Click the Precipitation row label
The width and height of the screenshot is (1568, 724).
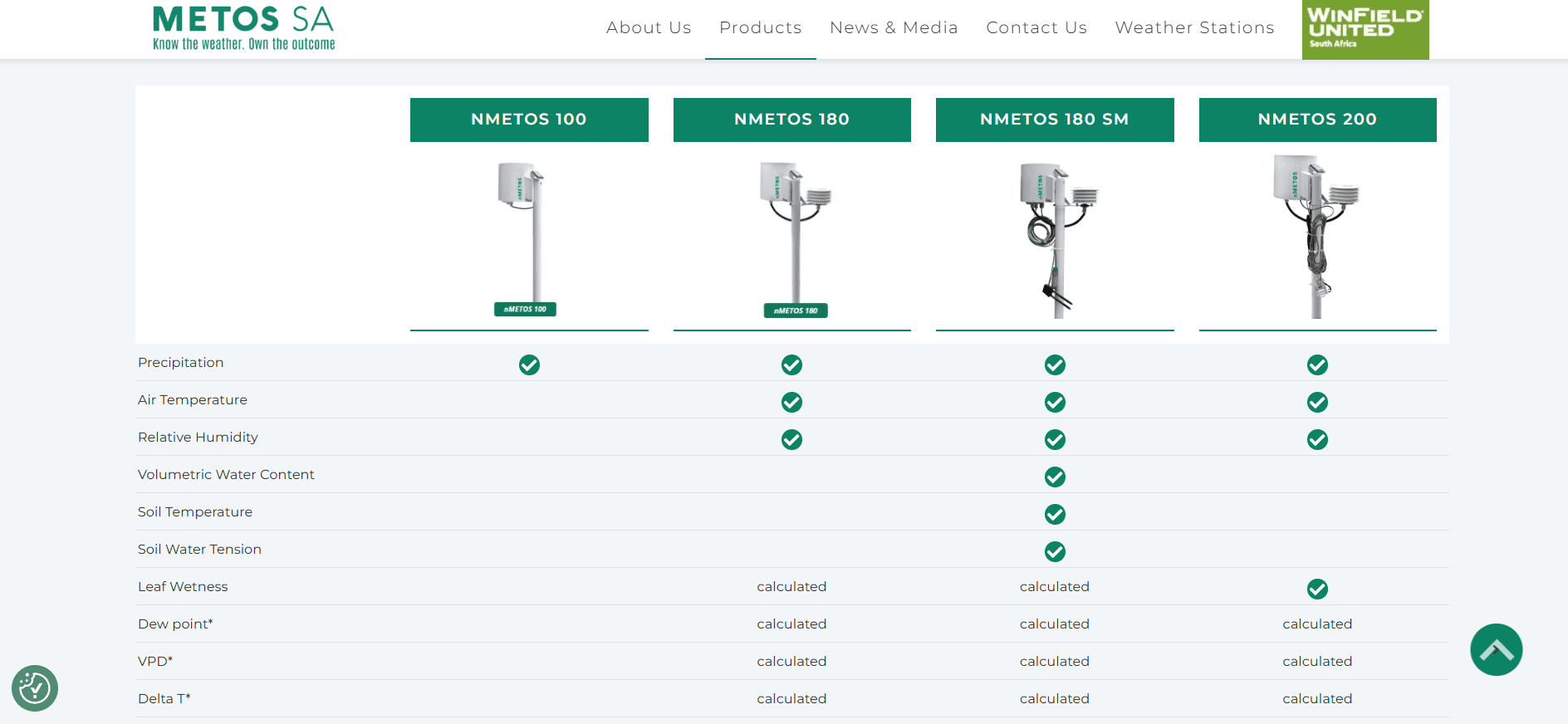[x=181, y=362]
